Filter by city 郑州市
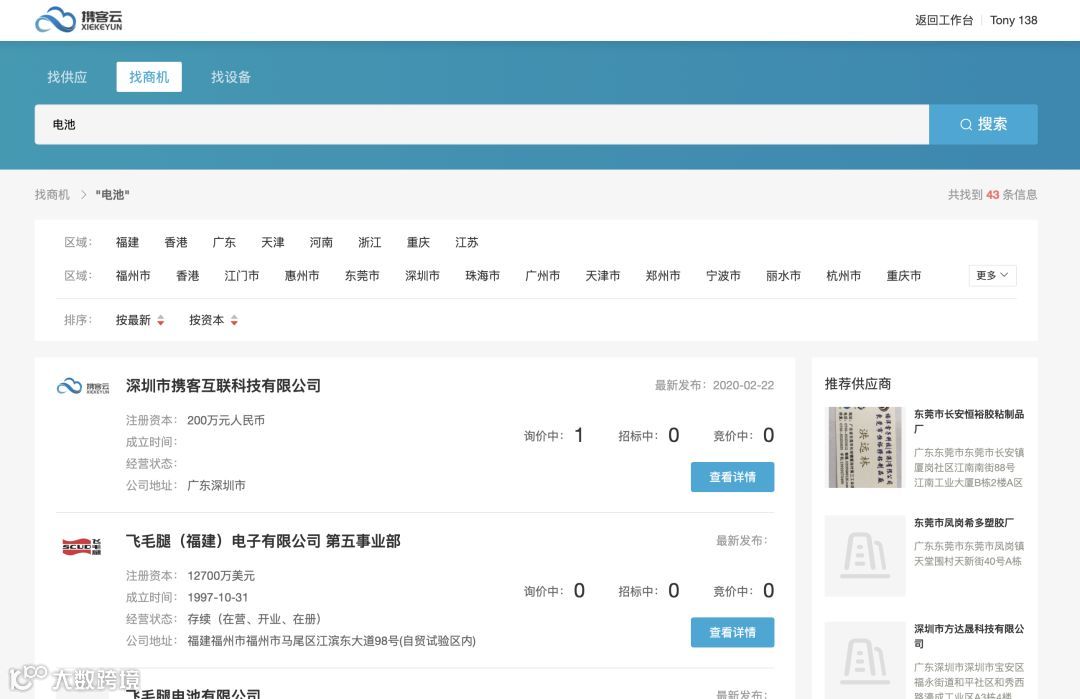Viewport: 1080px width, 699px height. [663, 275]
